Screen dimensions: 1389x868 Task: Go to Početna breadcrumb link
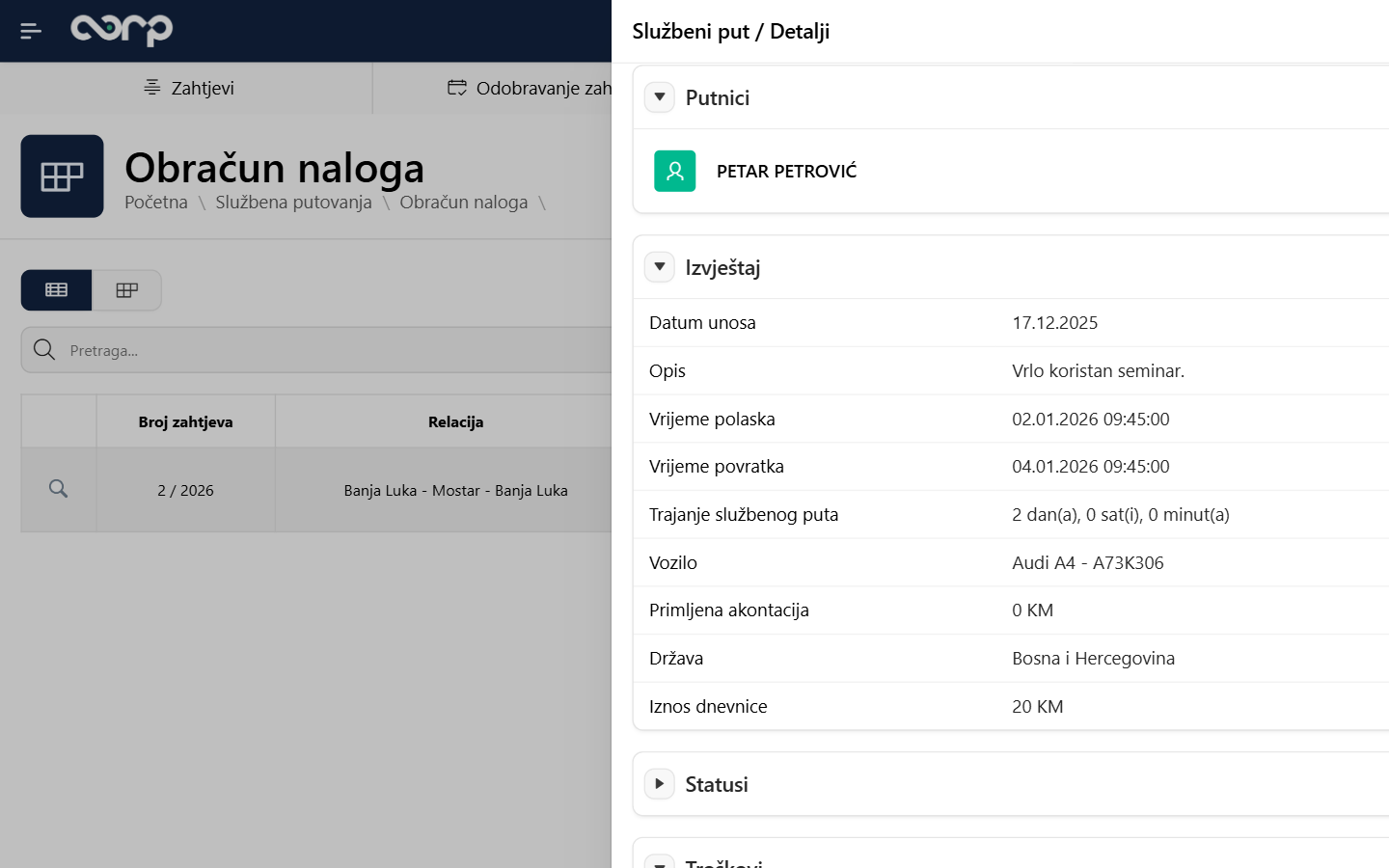click(x=156, y=203)
